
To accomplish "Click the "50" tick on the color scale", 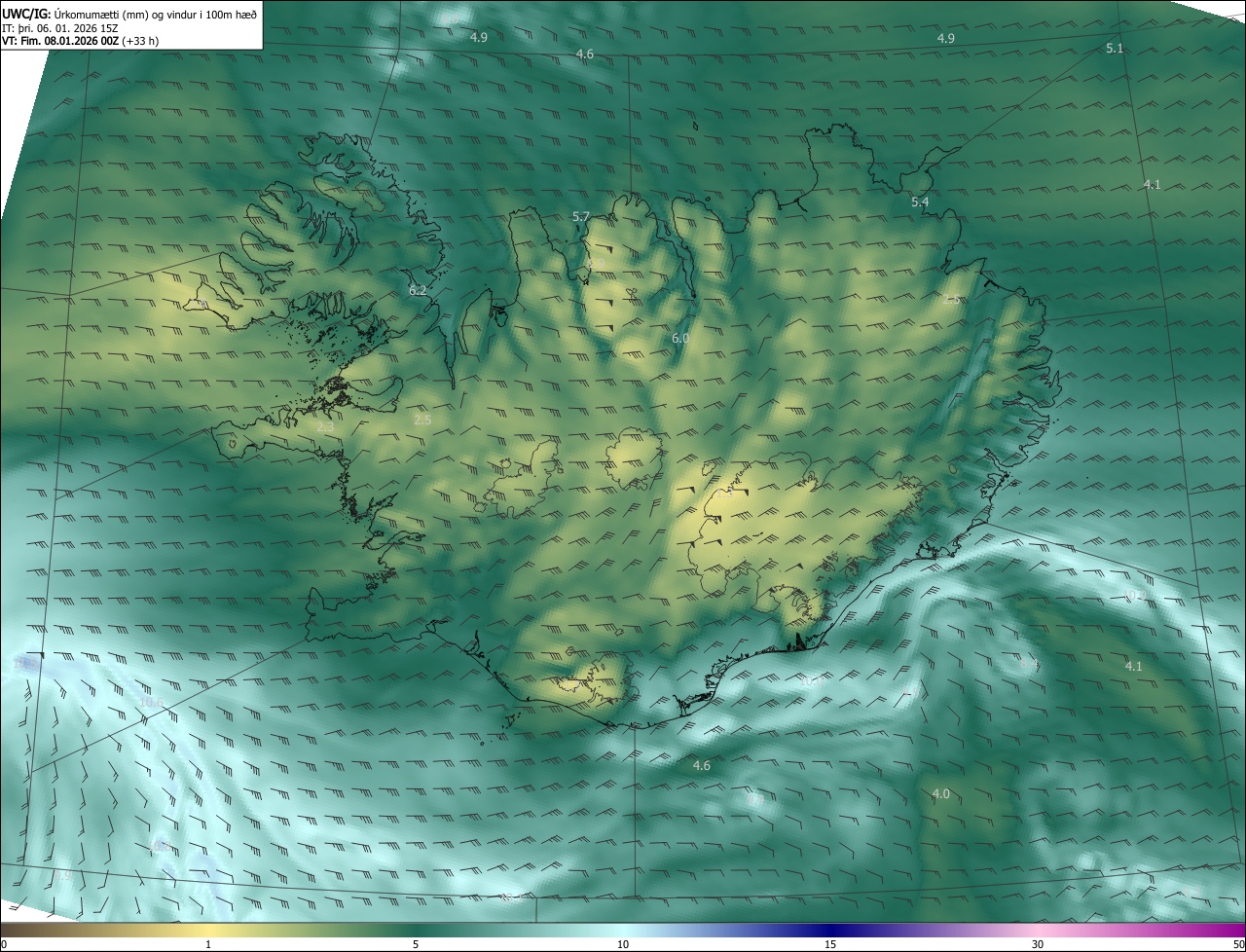I will coord(1238,944).
